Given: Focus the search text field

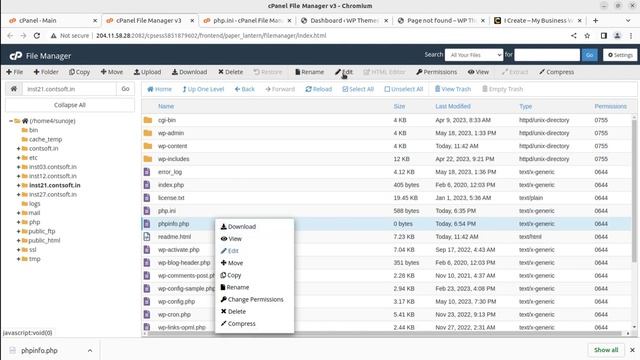Looking at the screenshot, I should [547, 55].
